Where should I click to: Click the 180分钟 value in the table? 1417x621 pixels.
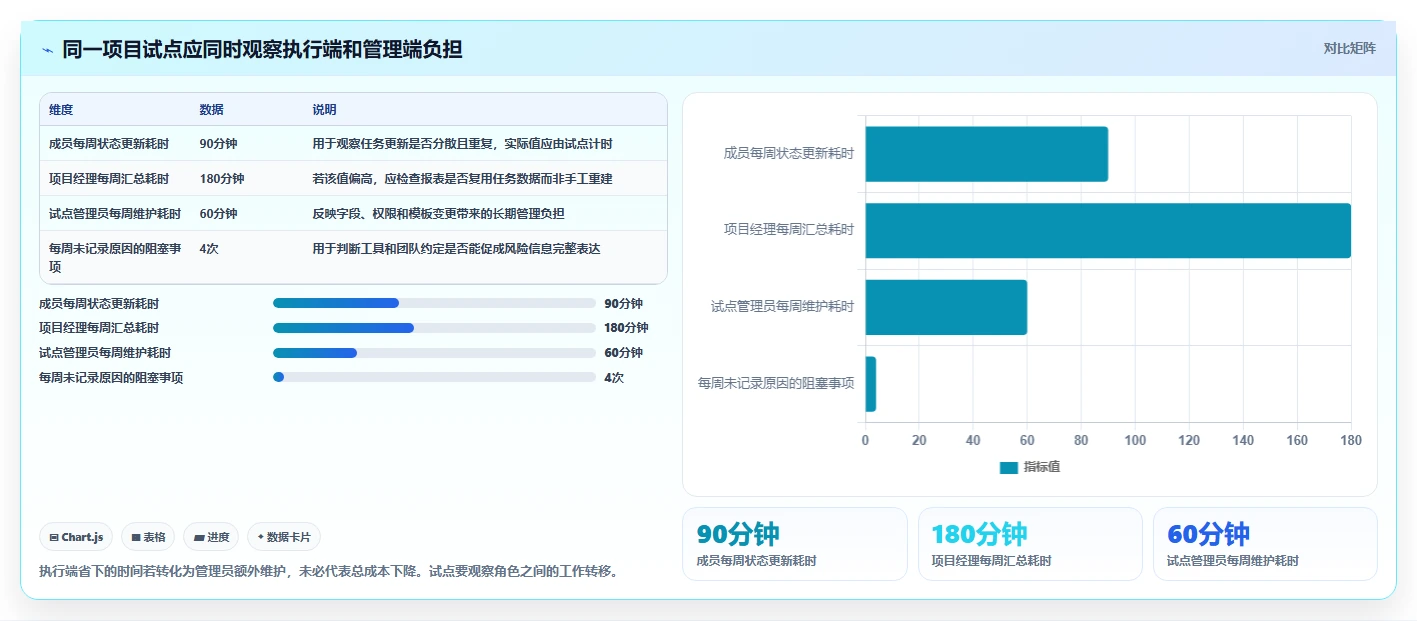coord(222,179)
